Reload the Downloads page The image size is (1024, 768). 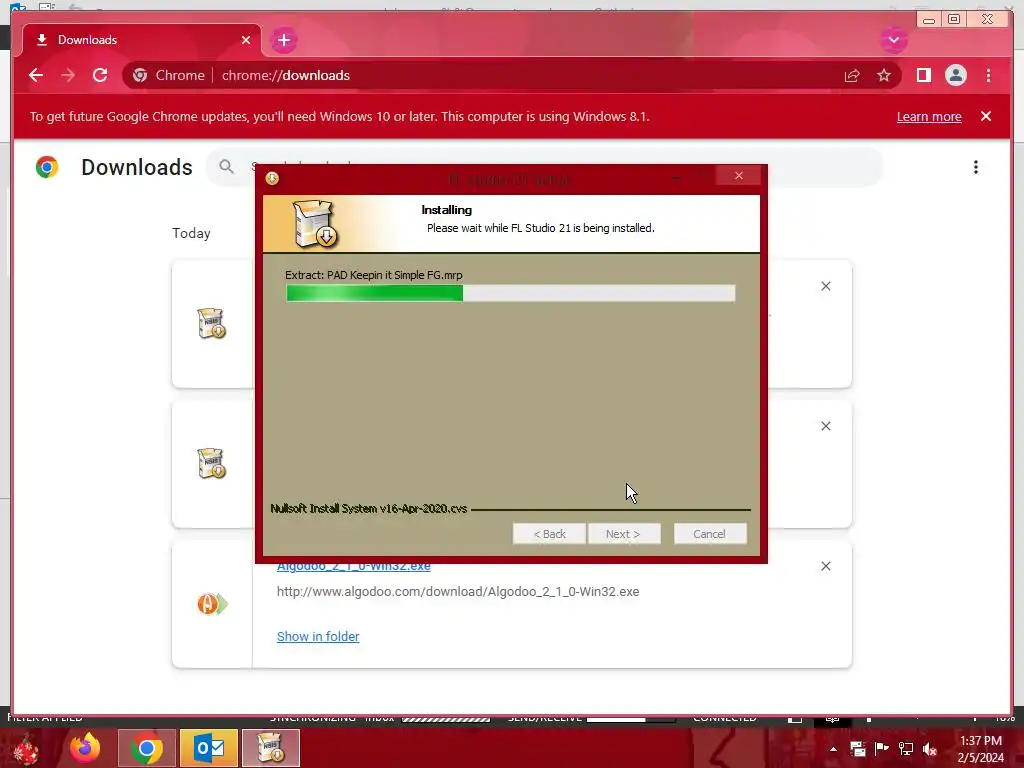[100, 75]
